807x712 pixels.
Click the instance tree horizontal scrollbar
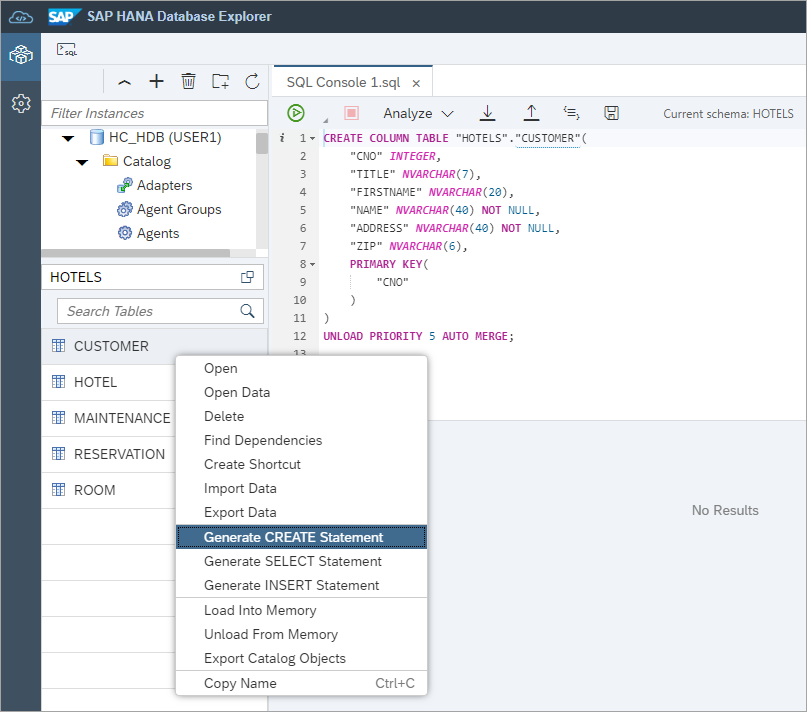pos(136,253)
